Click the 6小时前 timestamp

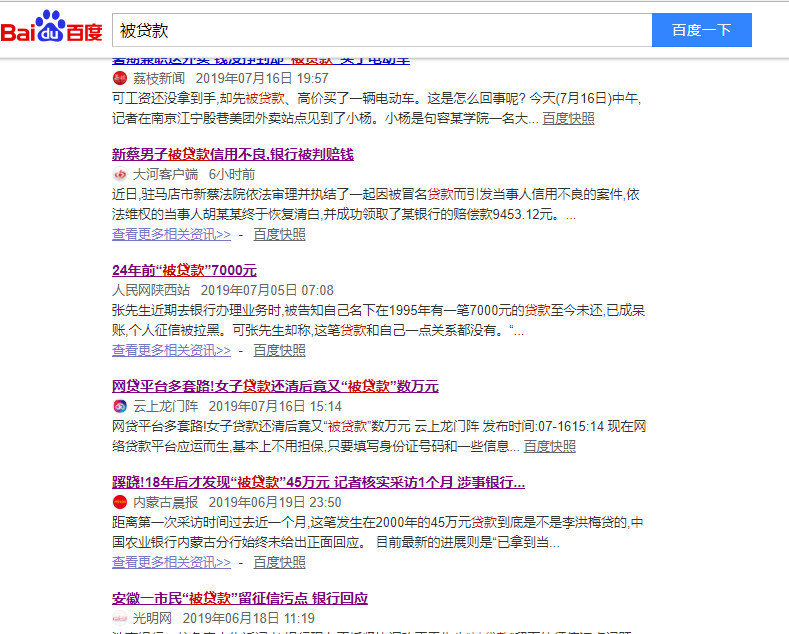pos(232,175)
